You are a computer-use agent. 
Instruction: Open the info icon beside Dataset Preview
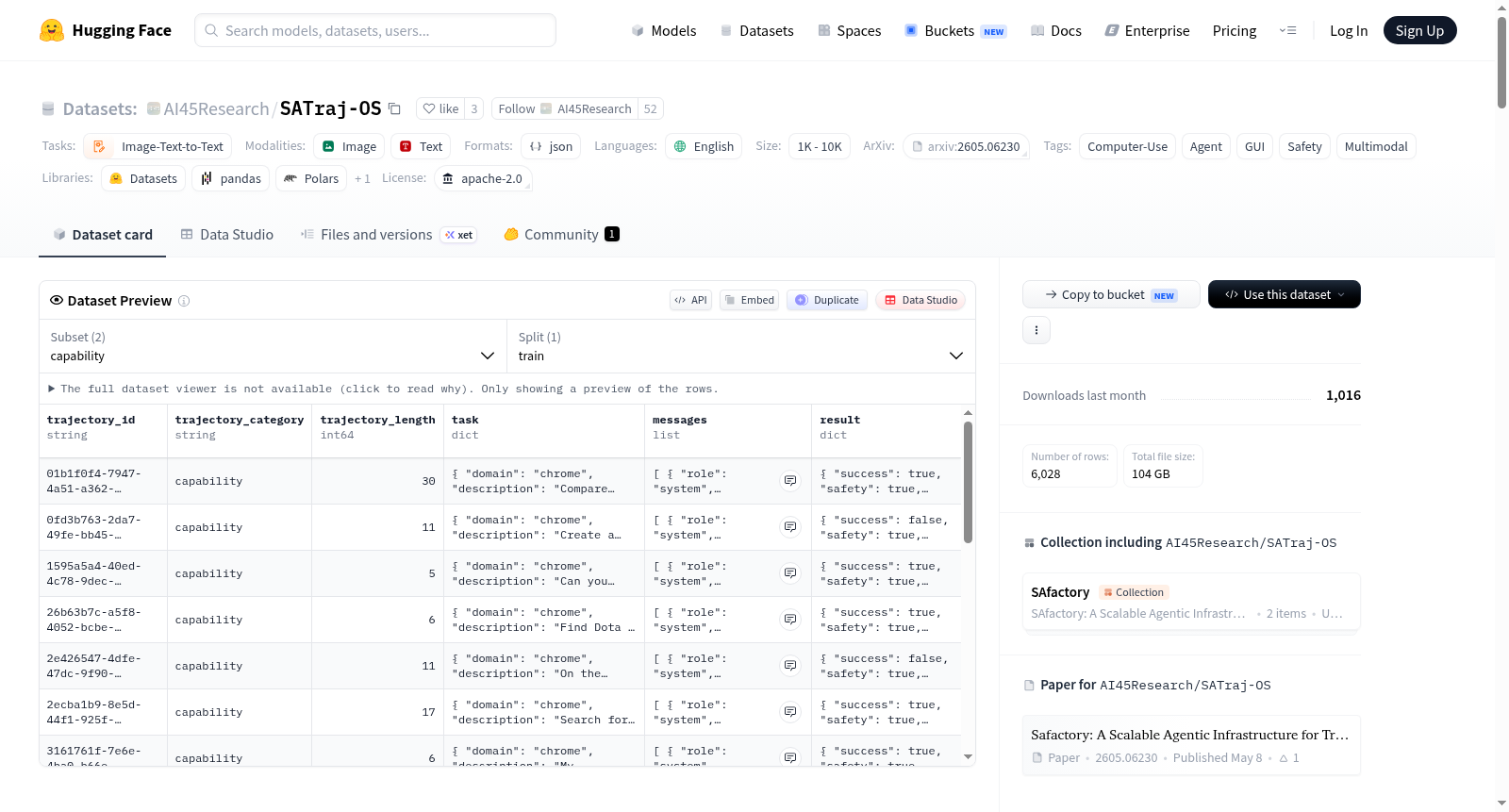[184, 301]
